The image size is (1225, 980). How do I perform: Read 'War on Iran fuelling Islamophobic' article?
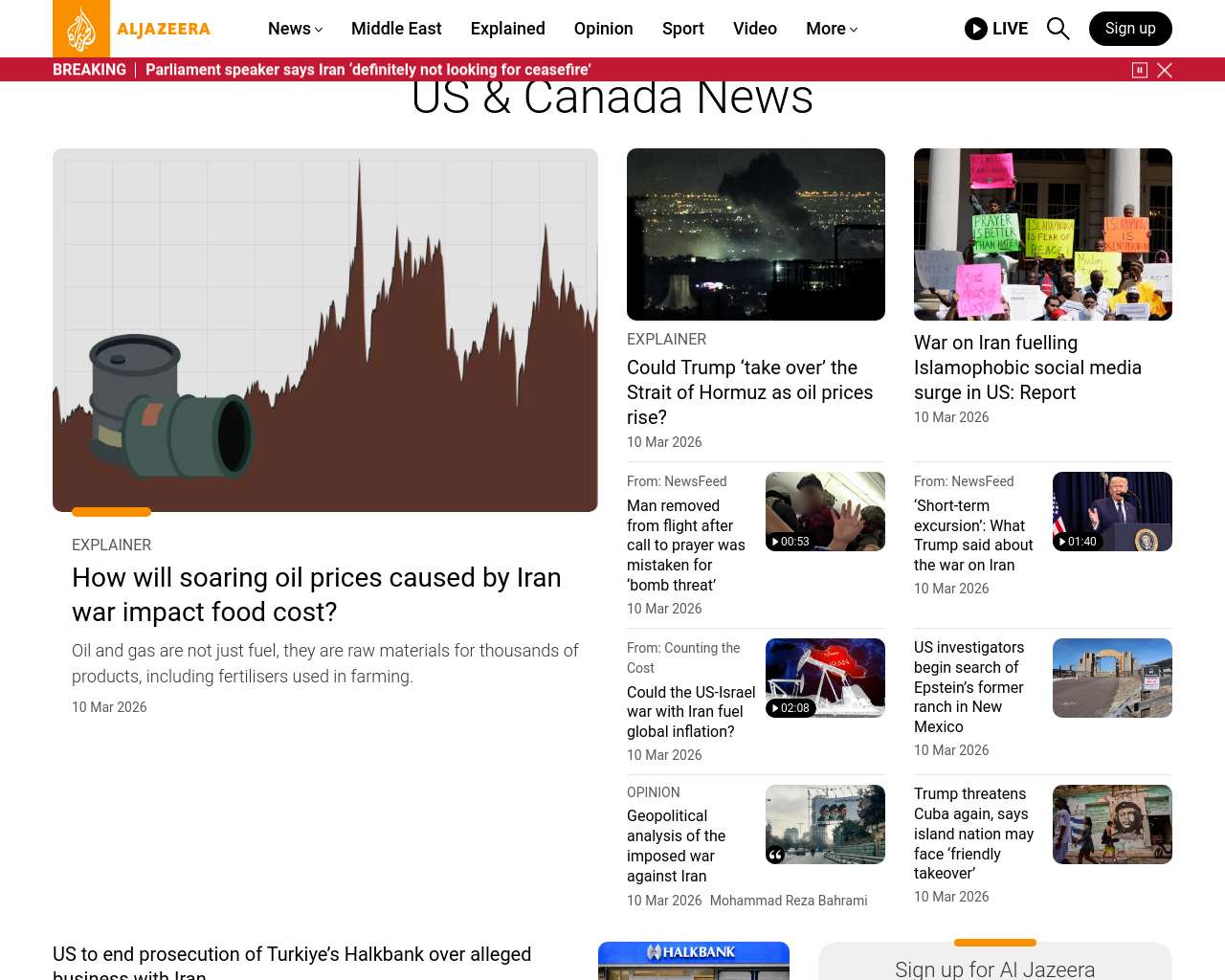[1028, 367]
